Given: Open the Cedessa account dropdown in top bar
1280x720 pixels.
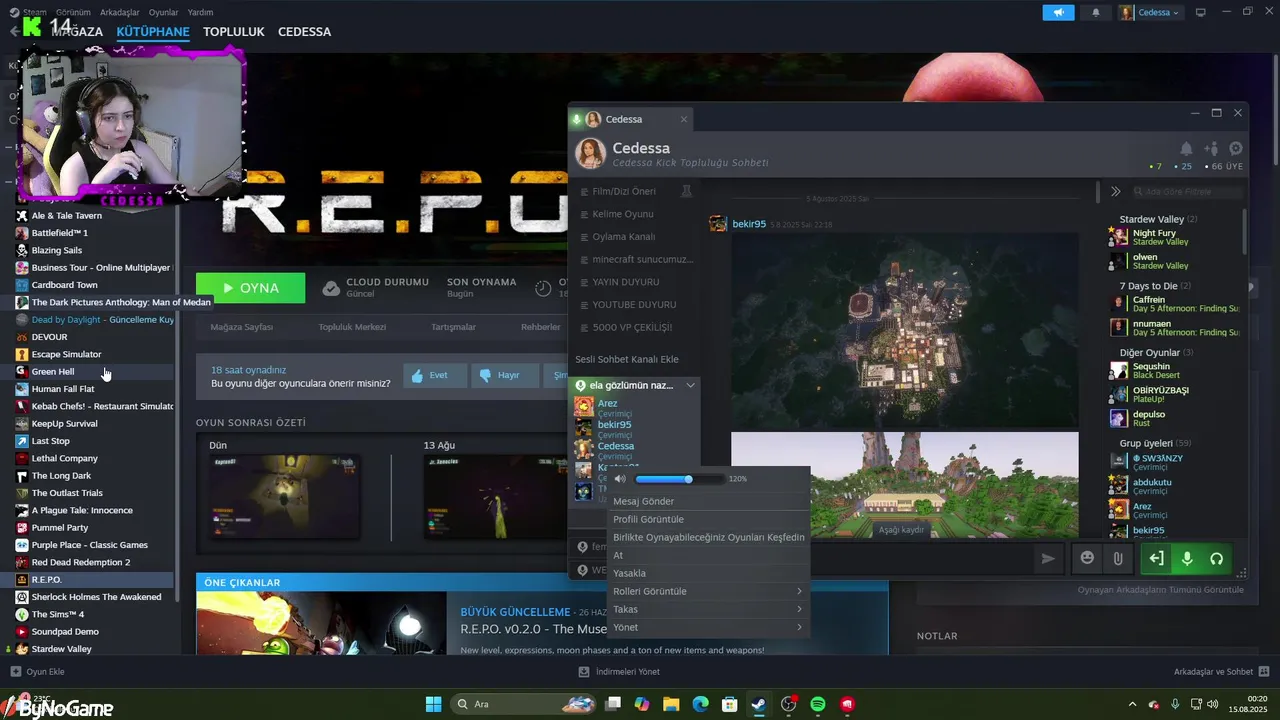Looking at the screenshot, I should tap(1150, 12).
